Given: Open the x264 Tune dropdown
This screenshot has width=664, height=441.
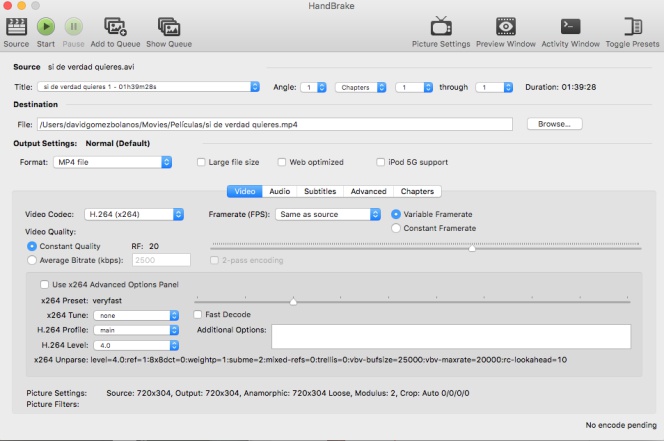Looking at the screenshot, I should (x=136, y=316).
